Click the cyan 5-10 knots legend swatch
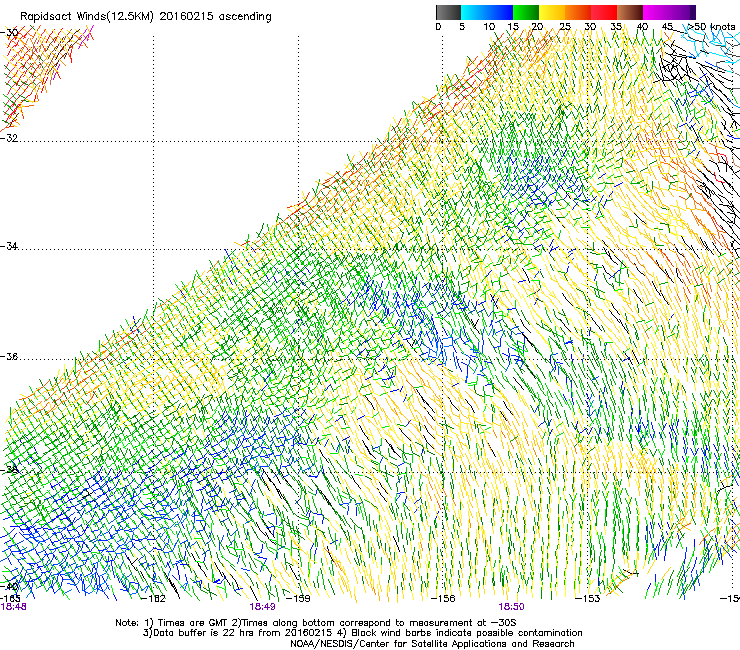 coord(473,12)
